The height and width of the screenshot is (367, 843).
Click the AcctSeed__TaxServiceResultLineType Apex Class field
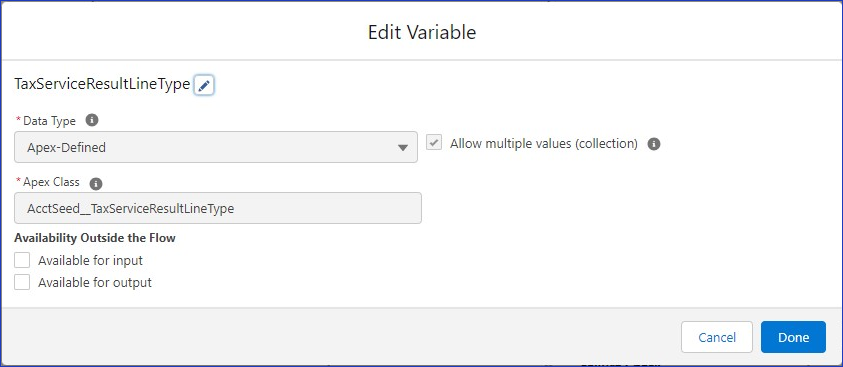(x=218, y=208)
